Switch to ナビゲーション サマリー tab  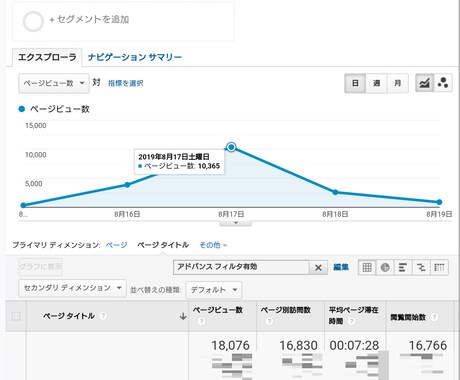coord(135,57)
